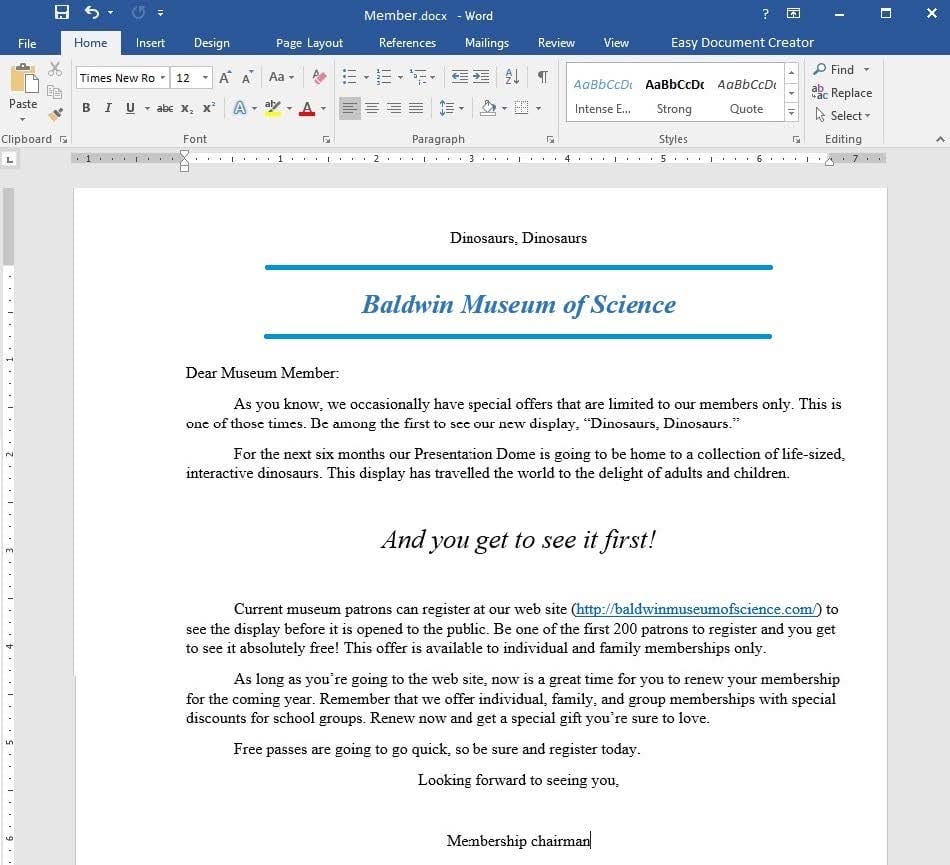
Task: Switch to the References tab
Action: pos(407,43)
